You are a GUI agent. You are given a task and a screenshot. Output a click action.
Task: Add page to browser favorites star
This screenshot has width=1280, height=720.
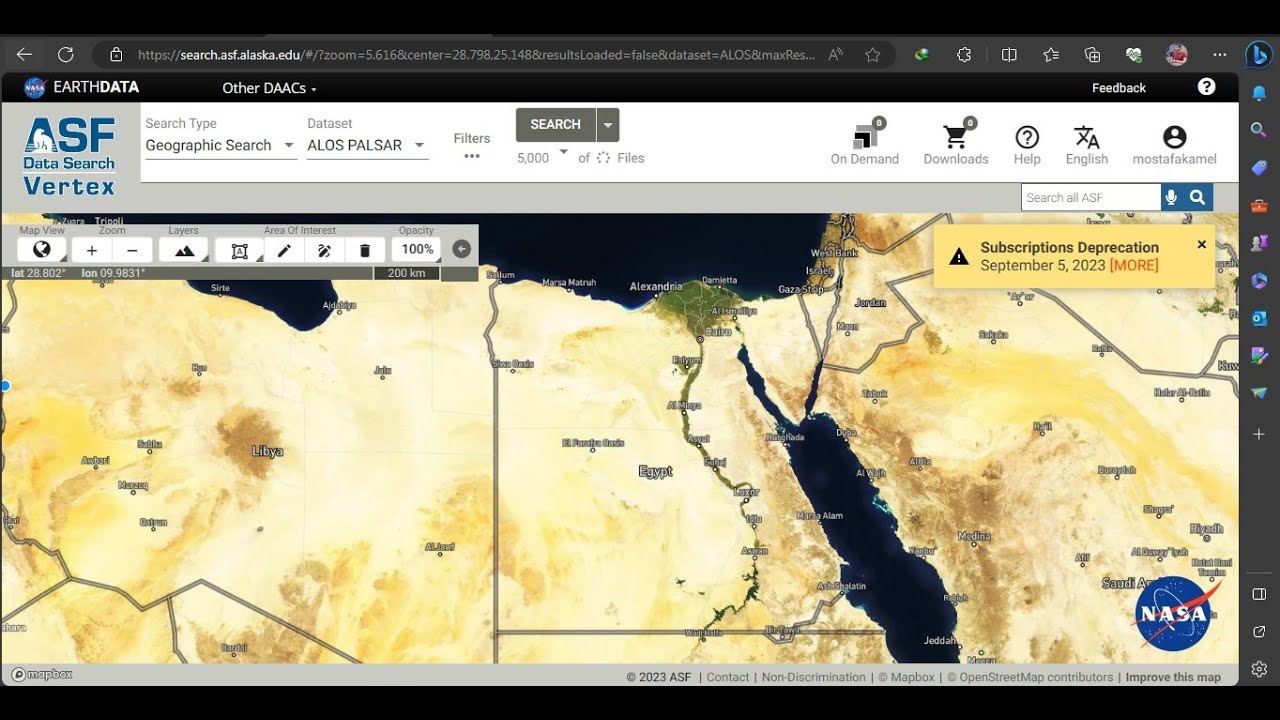pyautogui.click(x=872, y=55)
